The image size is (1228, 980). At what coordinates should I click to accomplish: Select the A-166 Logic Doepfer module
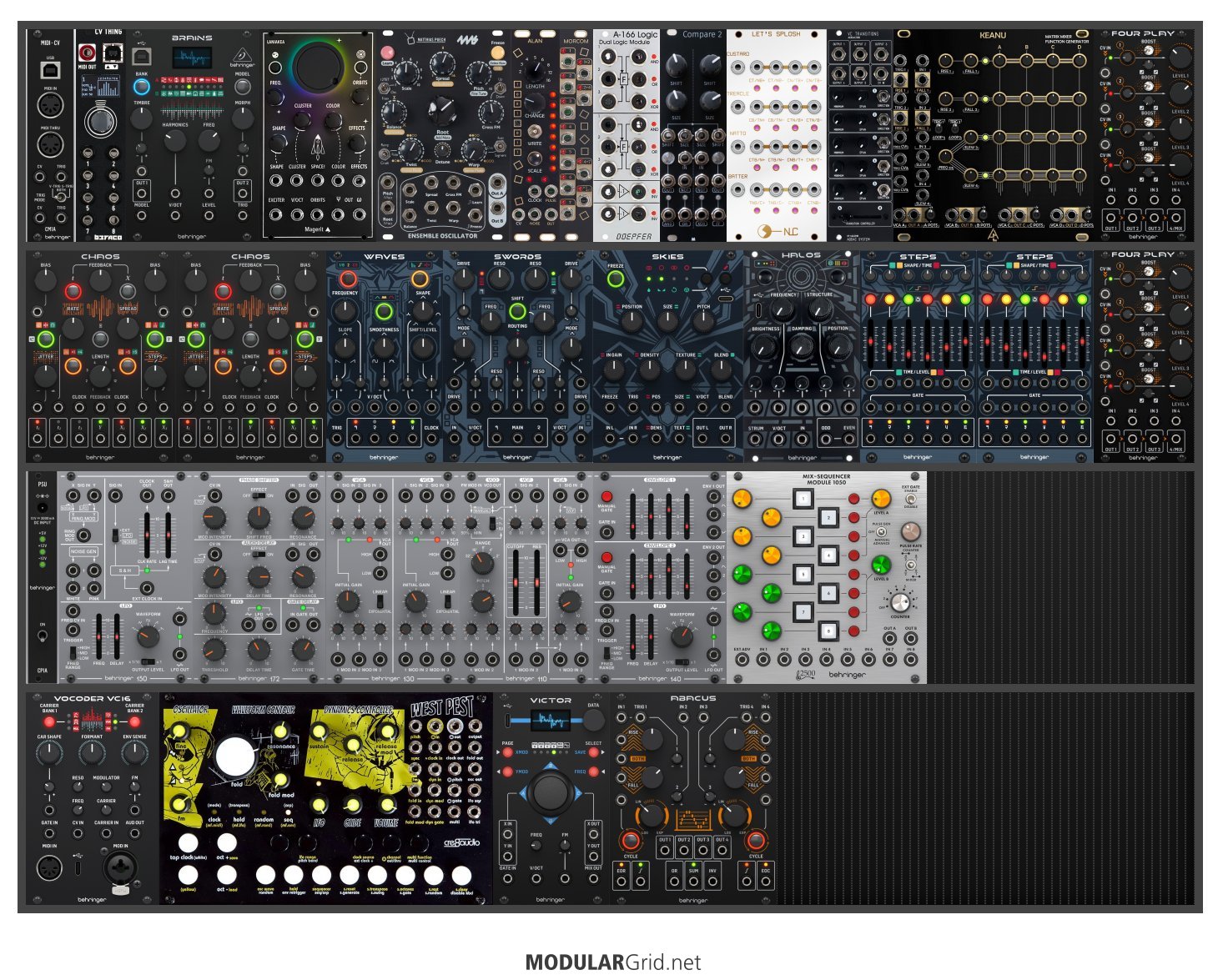tap(627, 136)
